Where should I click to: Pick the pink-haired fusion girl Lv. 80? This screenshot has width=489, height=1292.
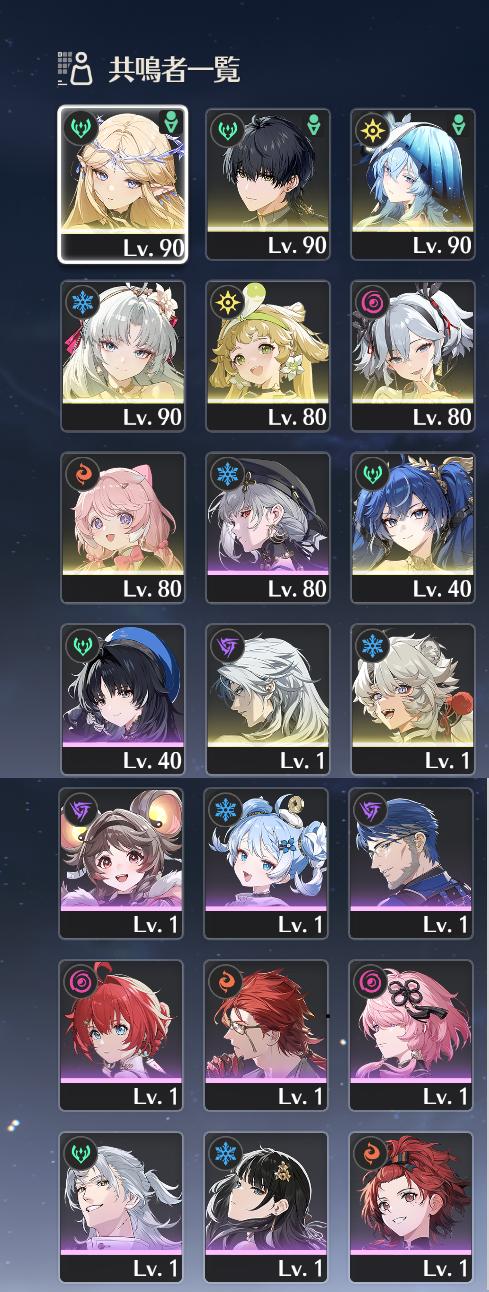tap(123, 528)
